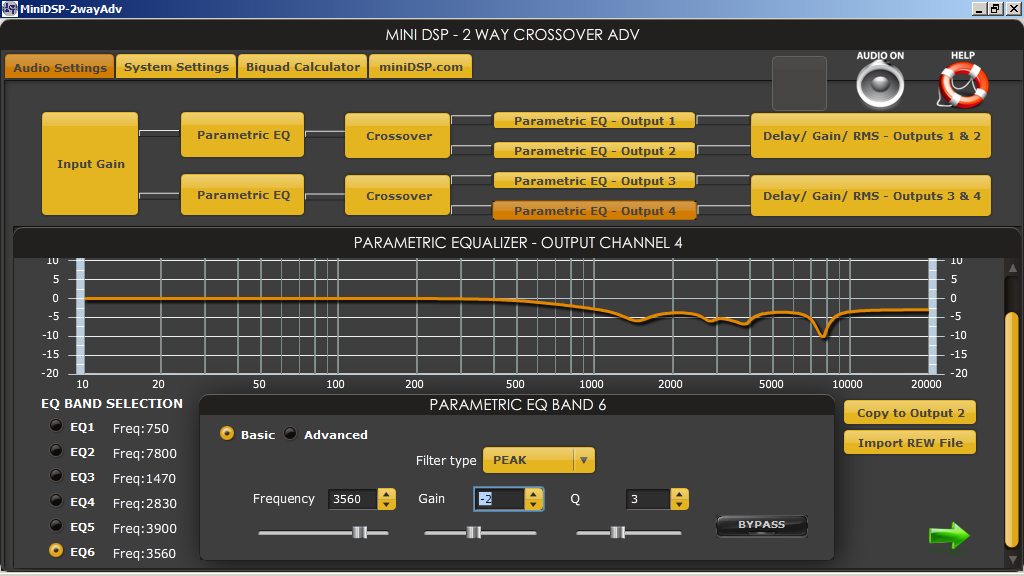
Task: Open Parametric EQ - Output 4
Action: coord(594,211)
